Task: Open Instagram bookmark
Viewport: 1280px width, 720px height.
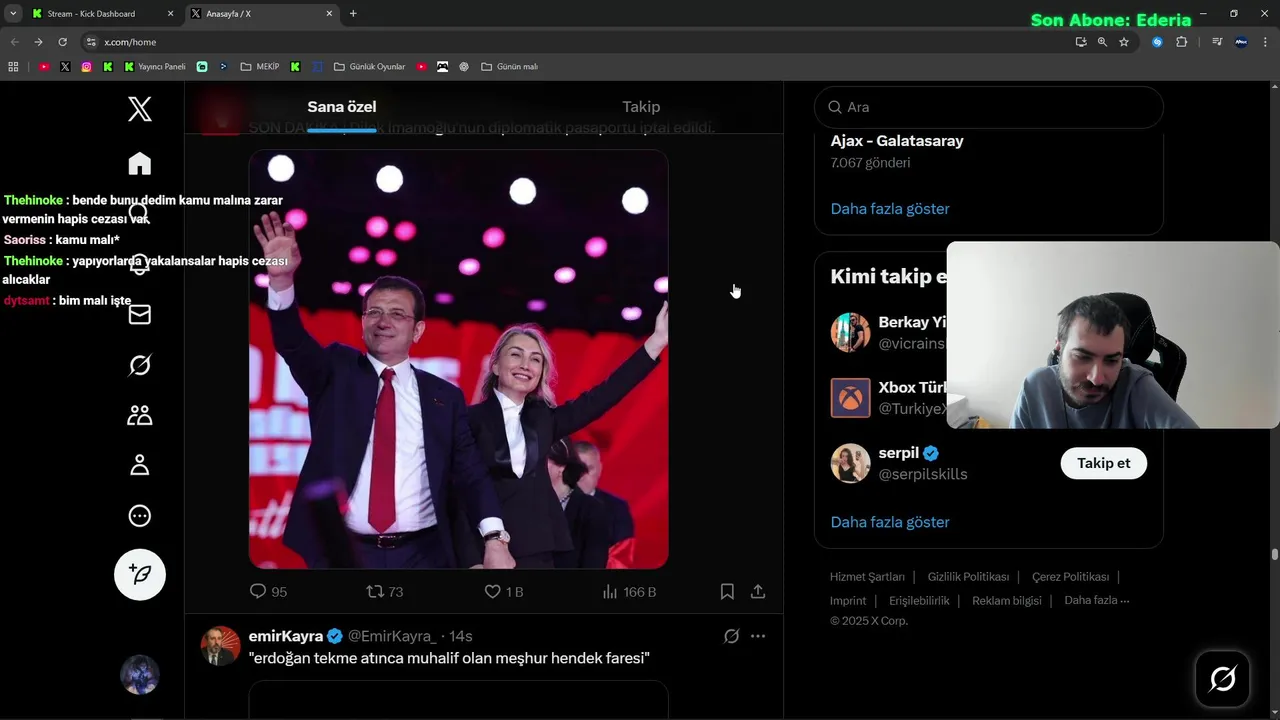Action: (x=86, y=67)
